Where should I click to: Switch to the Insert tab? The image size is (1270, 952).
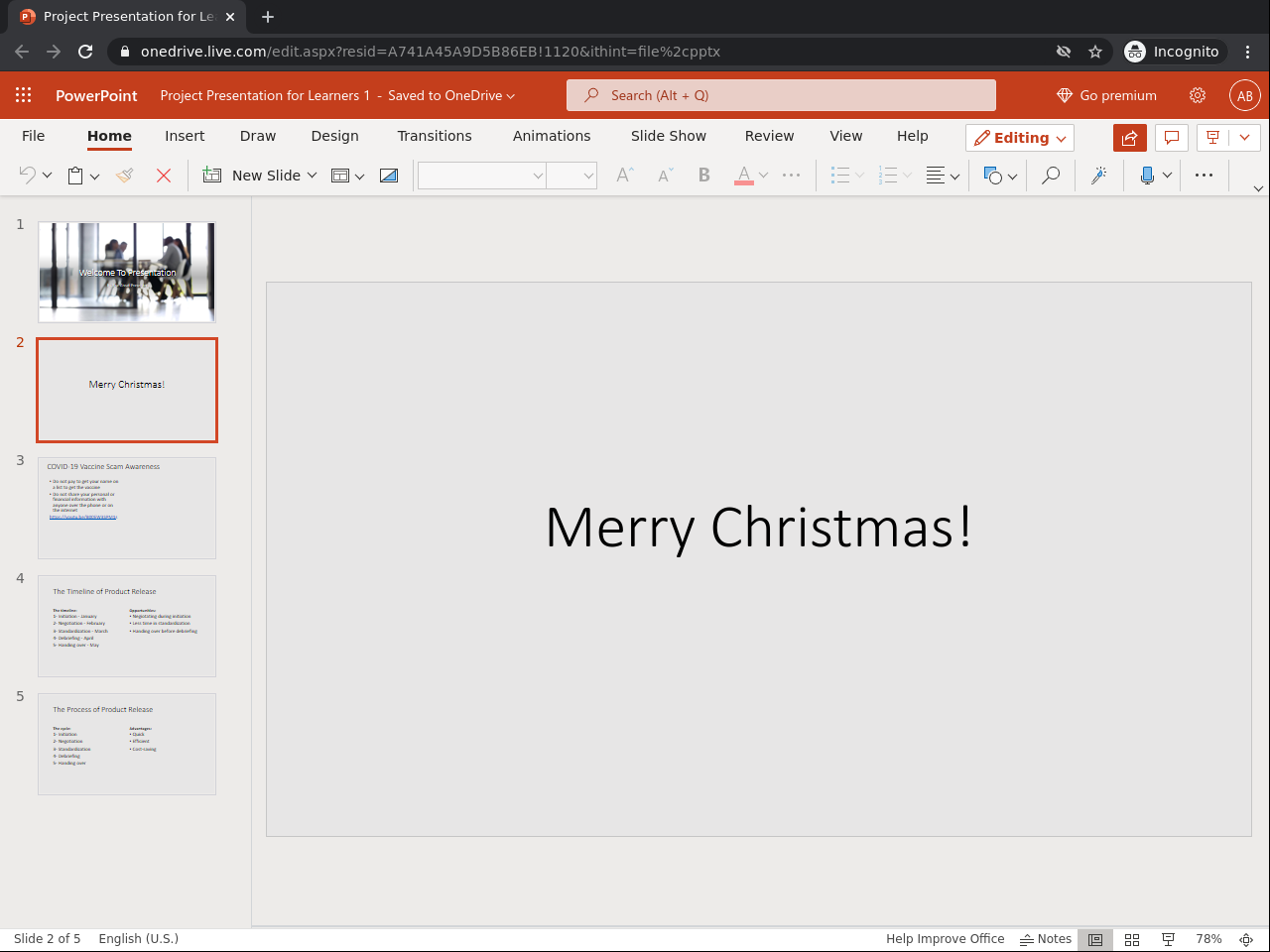pyautogui.click(x=185, y=136)
